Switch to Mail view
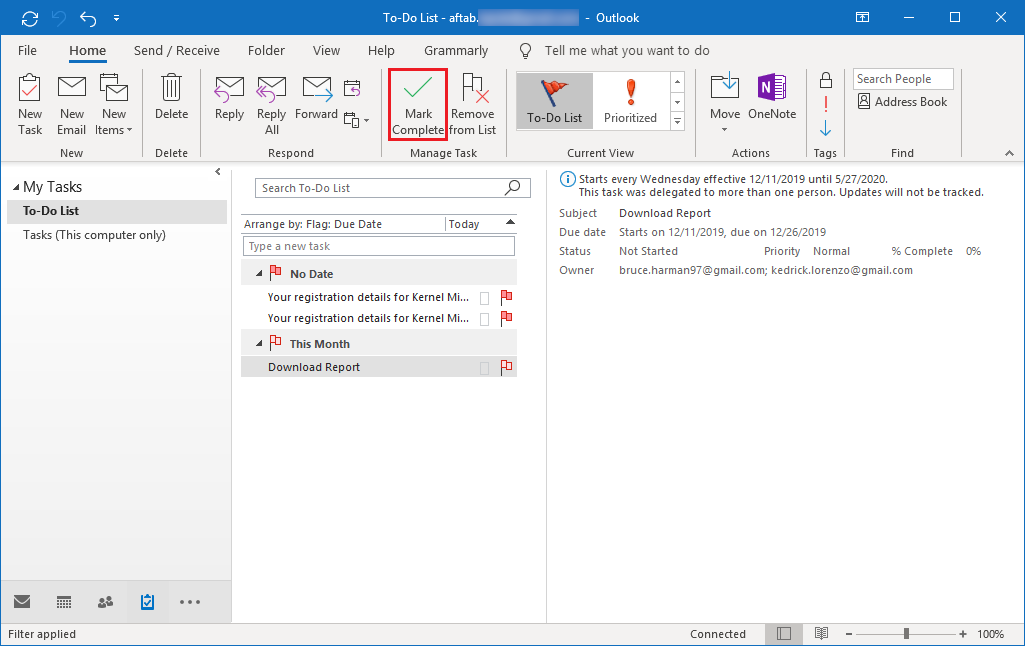1025x646 pixels. [x=22, y=602]
